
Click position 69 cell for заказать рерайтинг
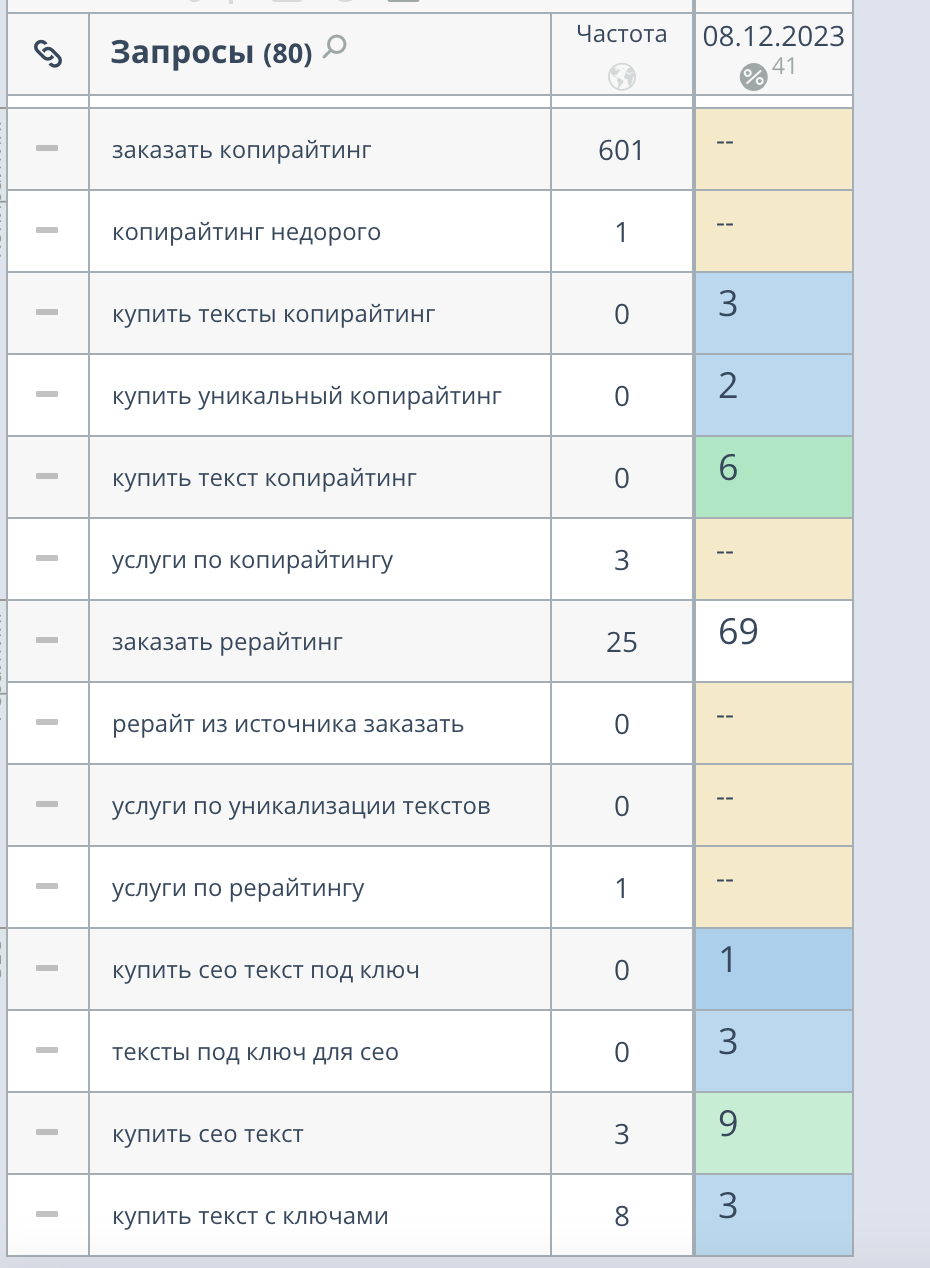click(x=773, y=641)
